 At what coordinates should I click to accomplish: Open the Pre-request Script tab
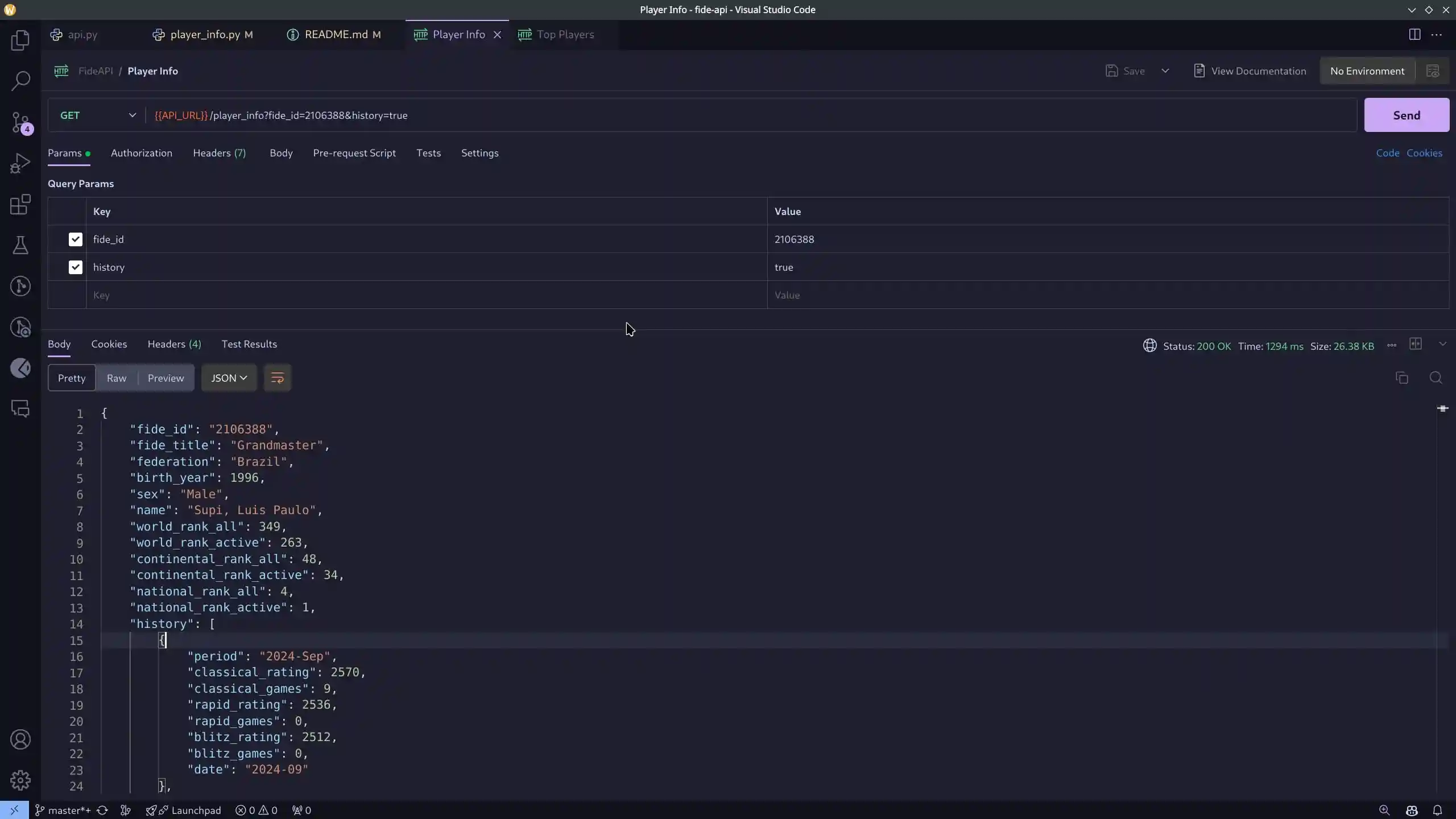[354, 153]
